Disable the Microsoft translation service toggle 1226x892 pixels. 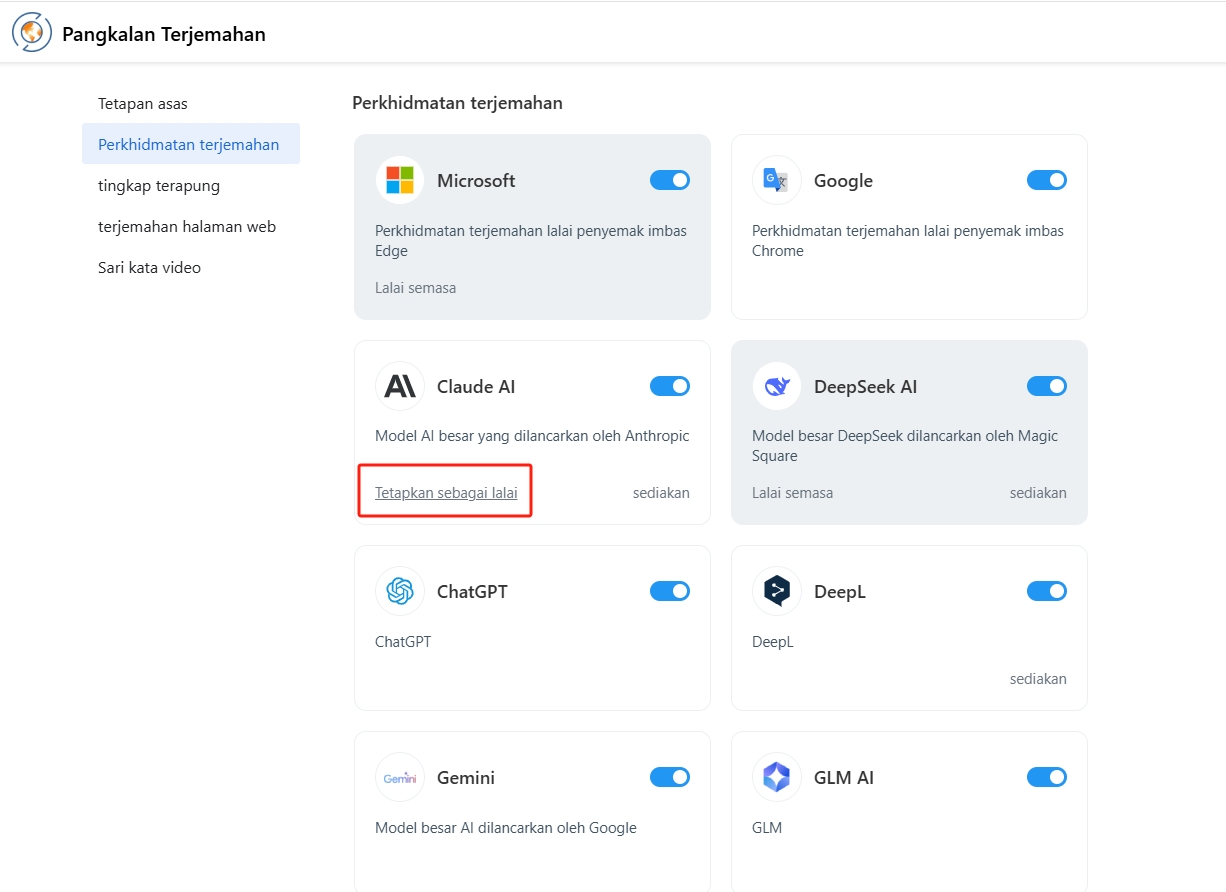click(x=670, y=180)
